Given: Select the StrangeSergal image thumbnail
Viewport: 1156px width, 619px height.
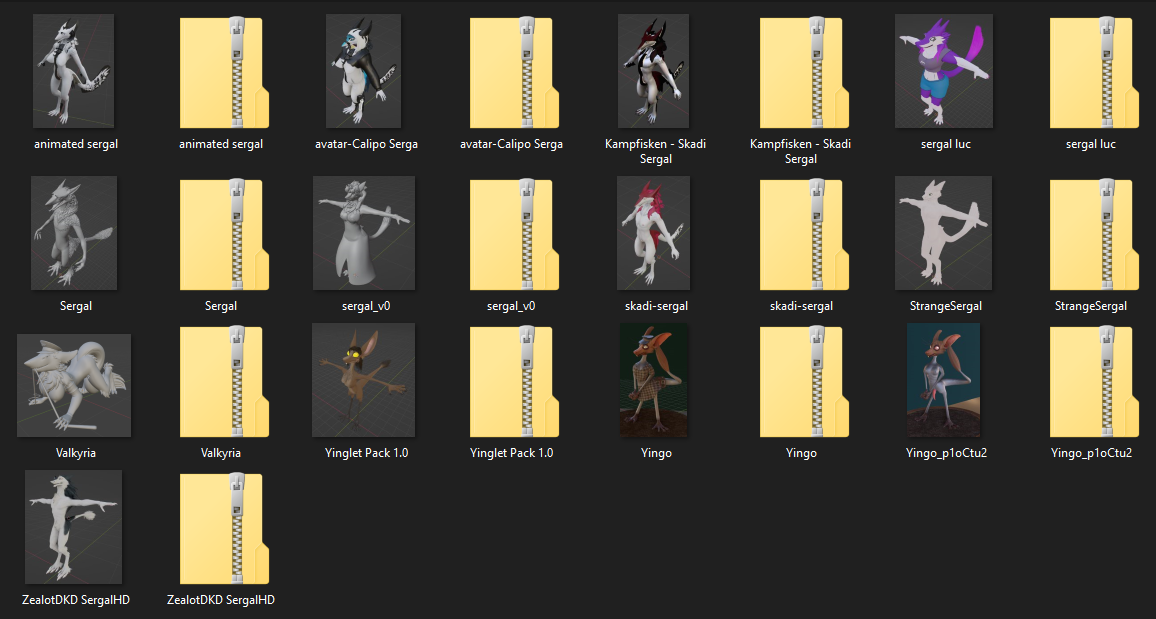Looking at the screenshot, I should 944,233.
